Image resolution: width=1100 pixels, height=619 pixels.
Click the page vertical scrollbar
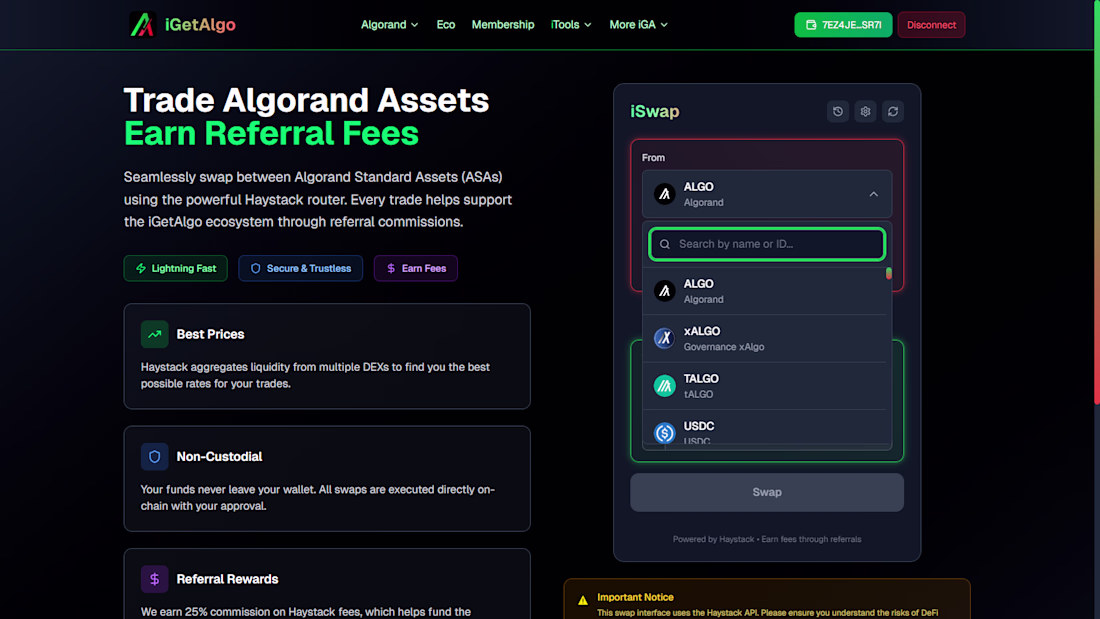click(1096, 202)
